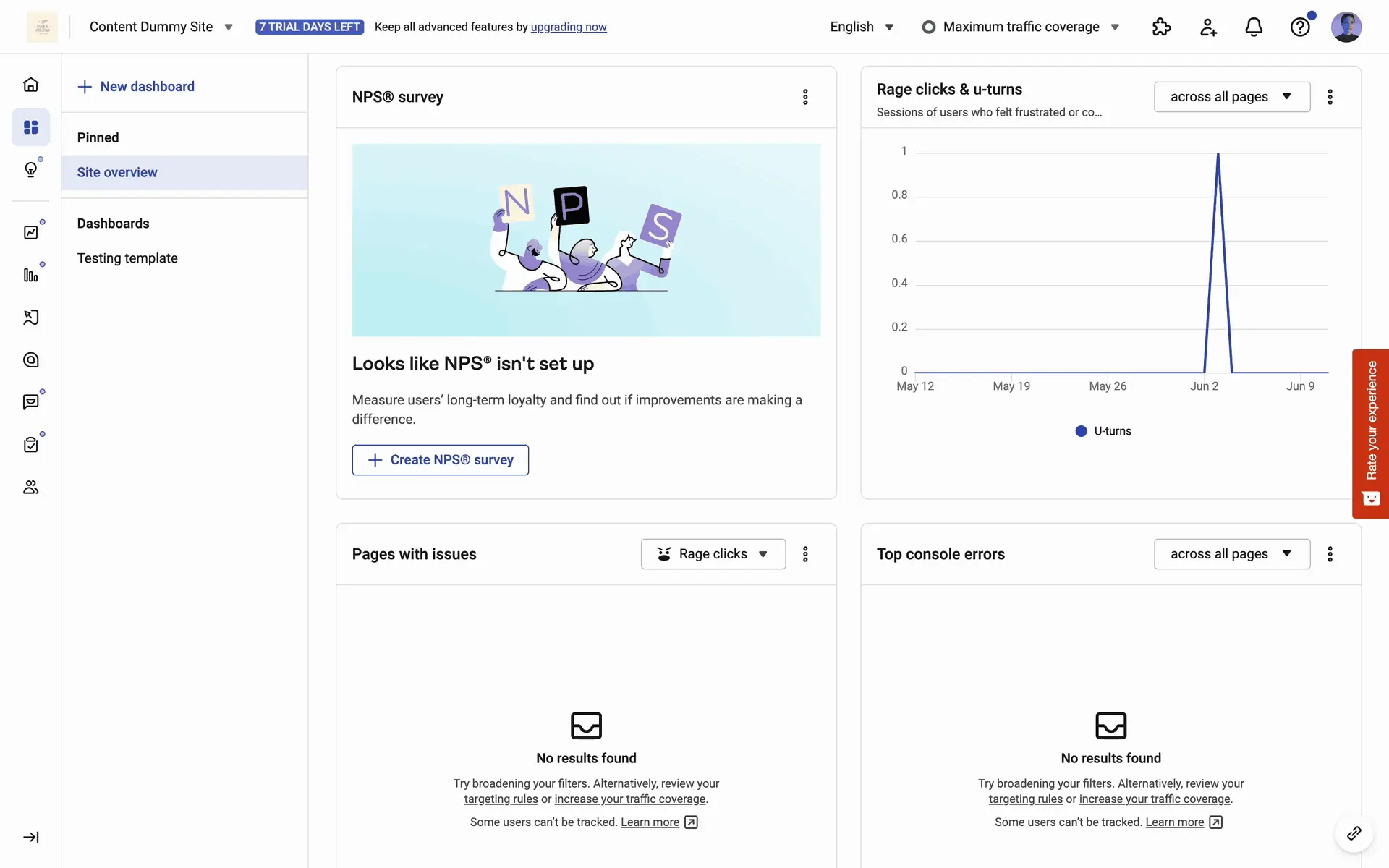Click Rate your experience side tab
This screenshot has height=868, width=1389.
[1370, 434]
